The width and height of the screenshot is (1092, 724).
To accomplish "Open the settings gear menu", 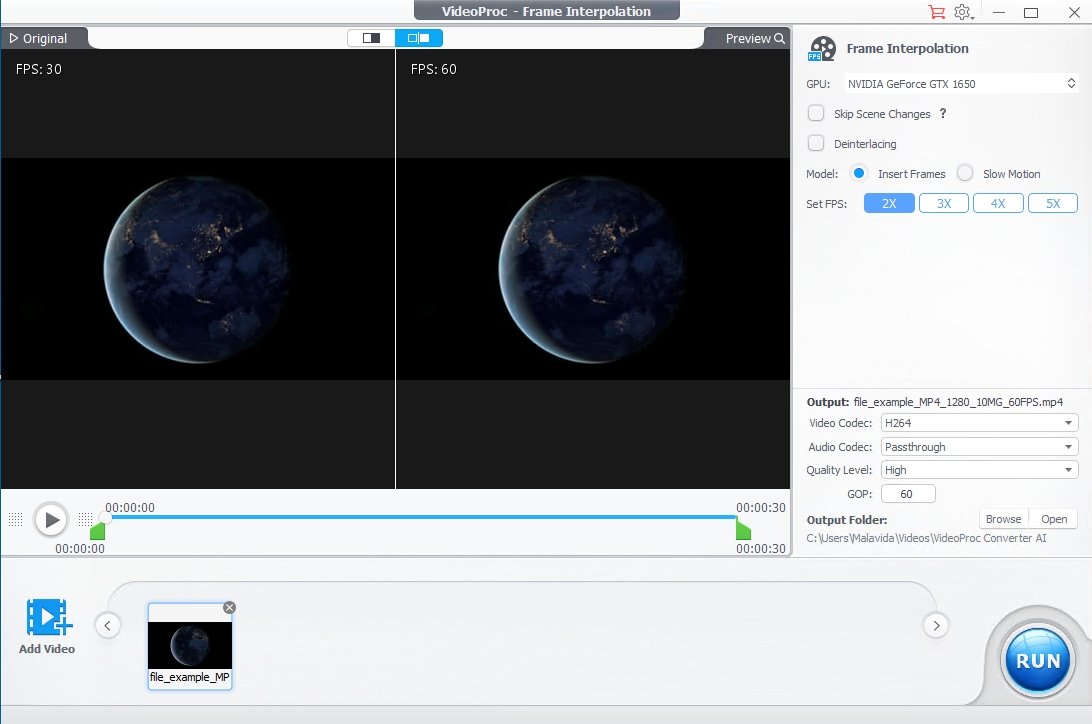I will [x=962, y=12].
